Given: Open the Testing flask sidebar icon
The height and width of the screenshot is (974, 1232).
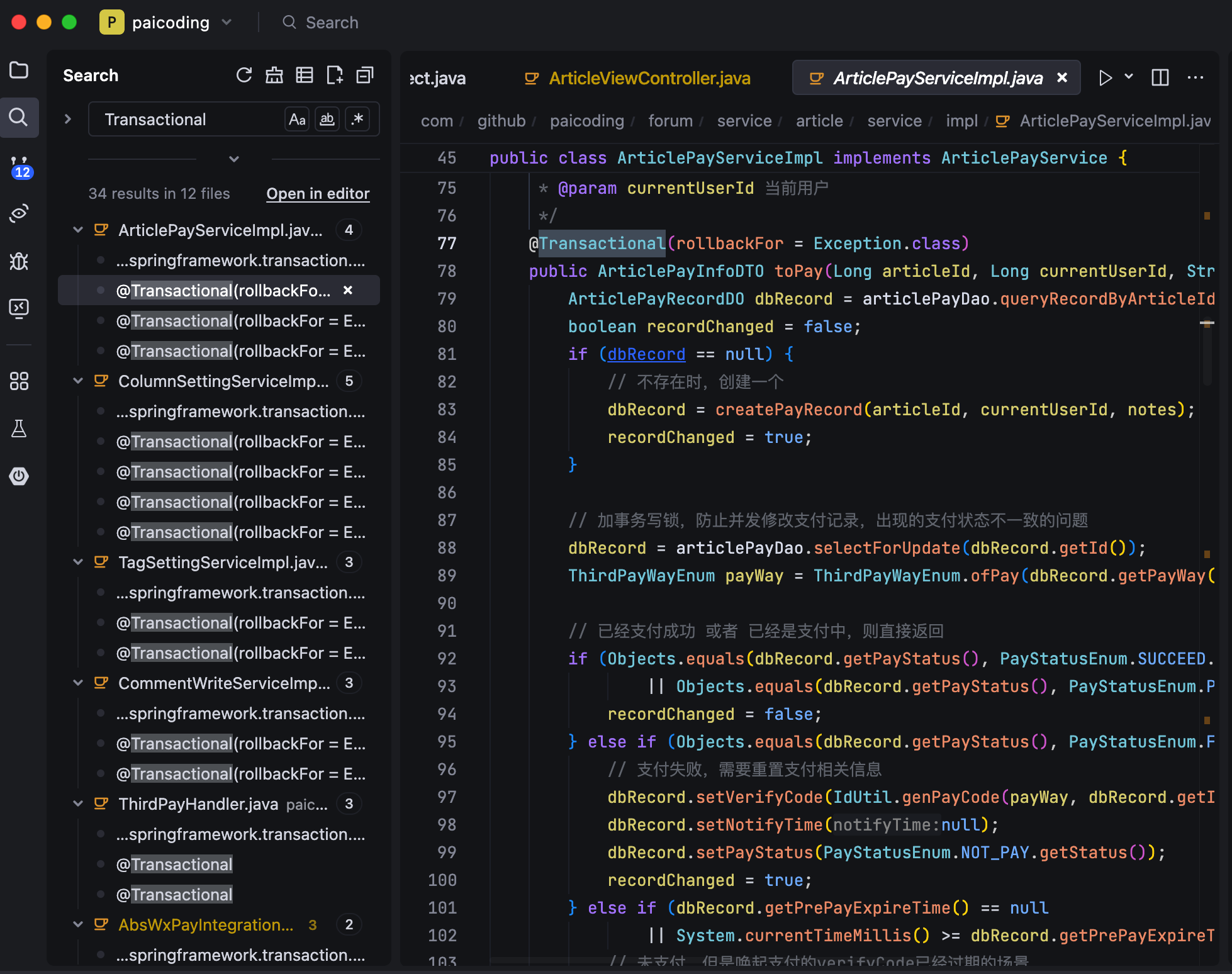Looking at the screenshot, I should (x=19, y=428).
